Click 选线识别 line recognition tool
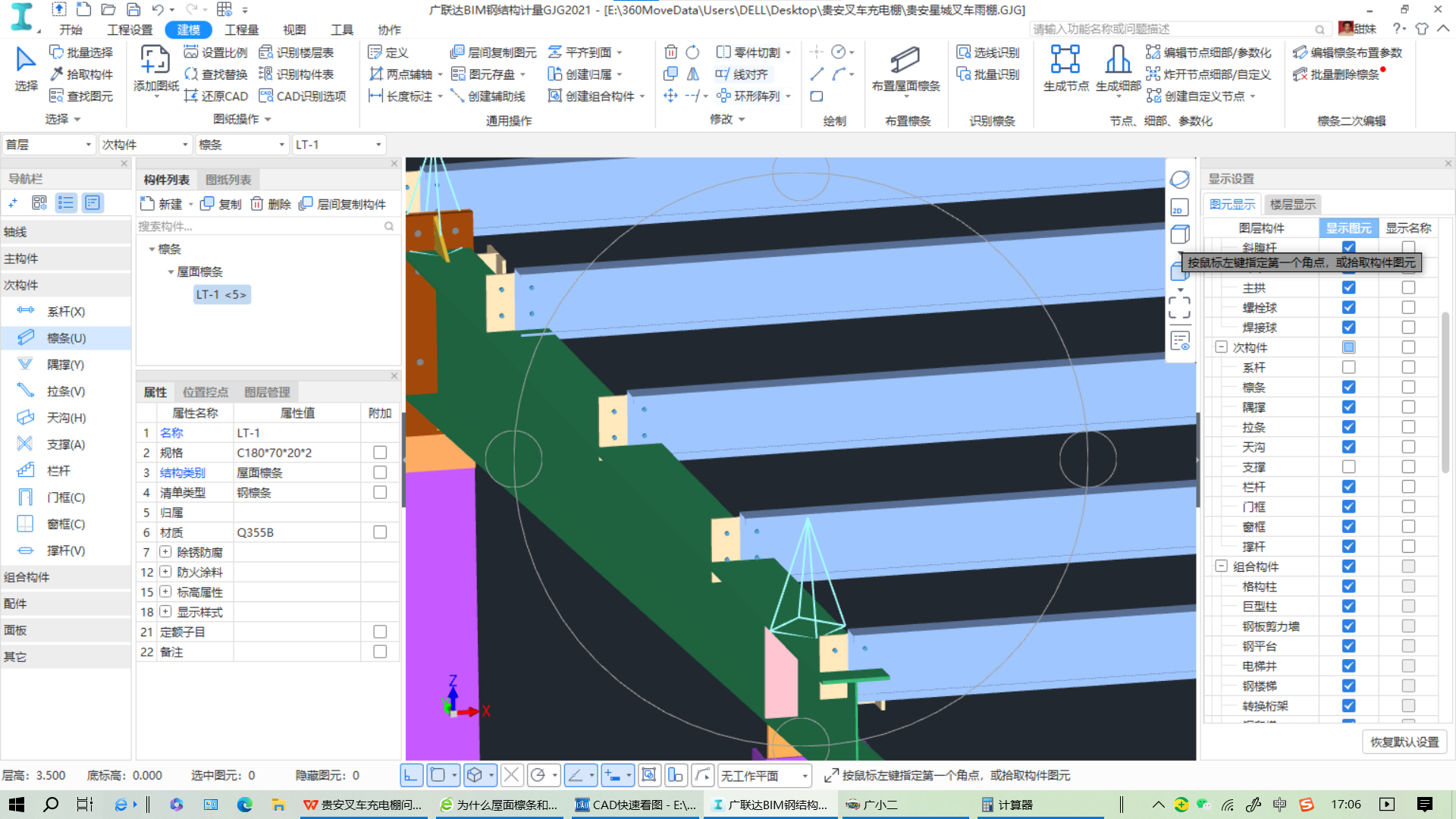The height and width of the screenshot is (819, 1456). [988, 52]
